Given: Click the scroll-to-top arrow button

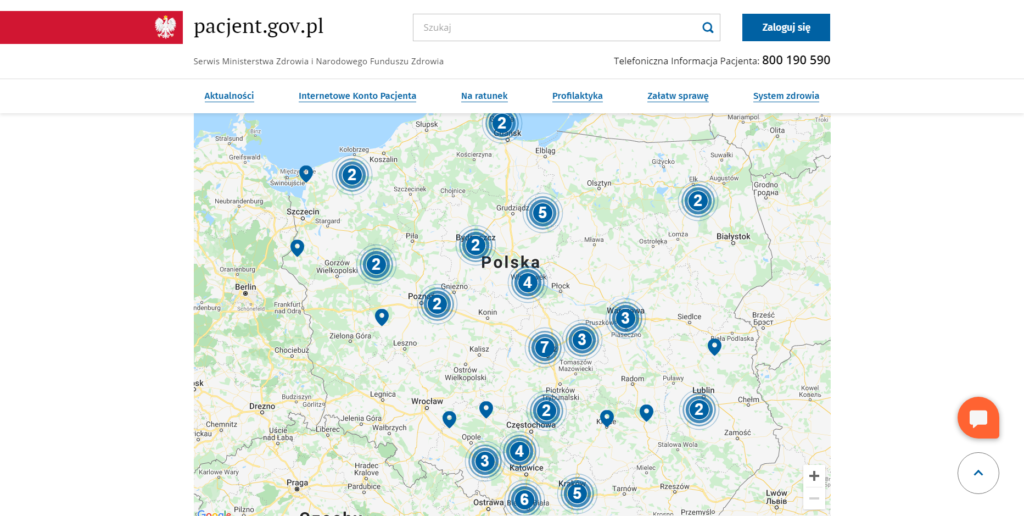Looking at the screenshot, I should tap(978, 473).
